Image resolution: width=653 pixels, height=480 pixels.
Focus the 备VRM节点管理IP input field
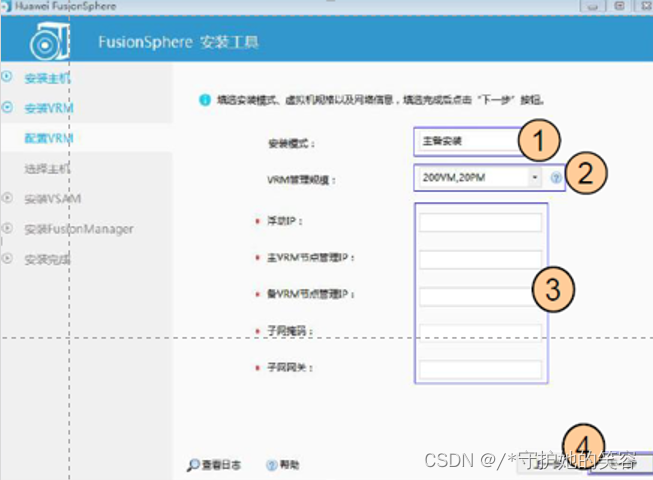(481, 296)
